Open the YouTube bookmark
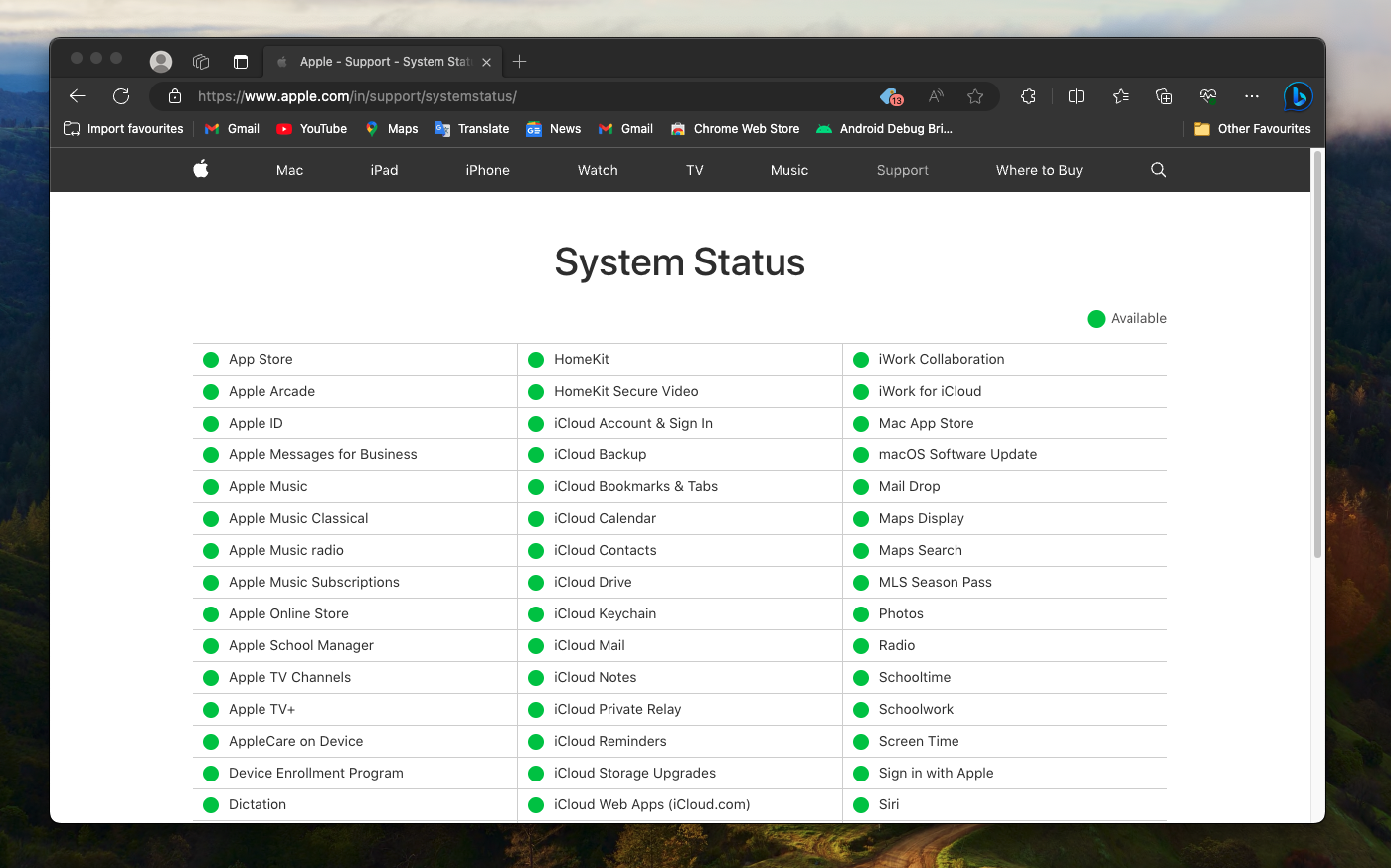This screenshot has width=1391, height=868. (312, 129)
